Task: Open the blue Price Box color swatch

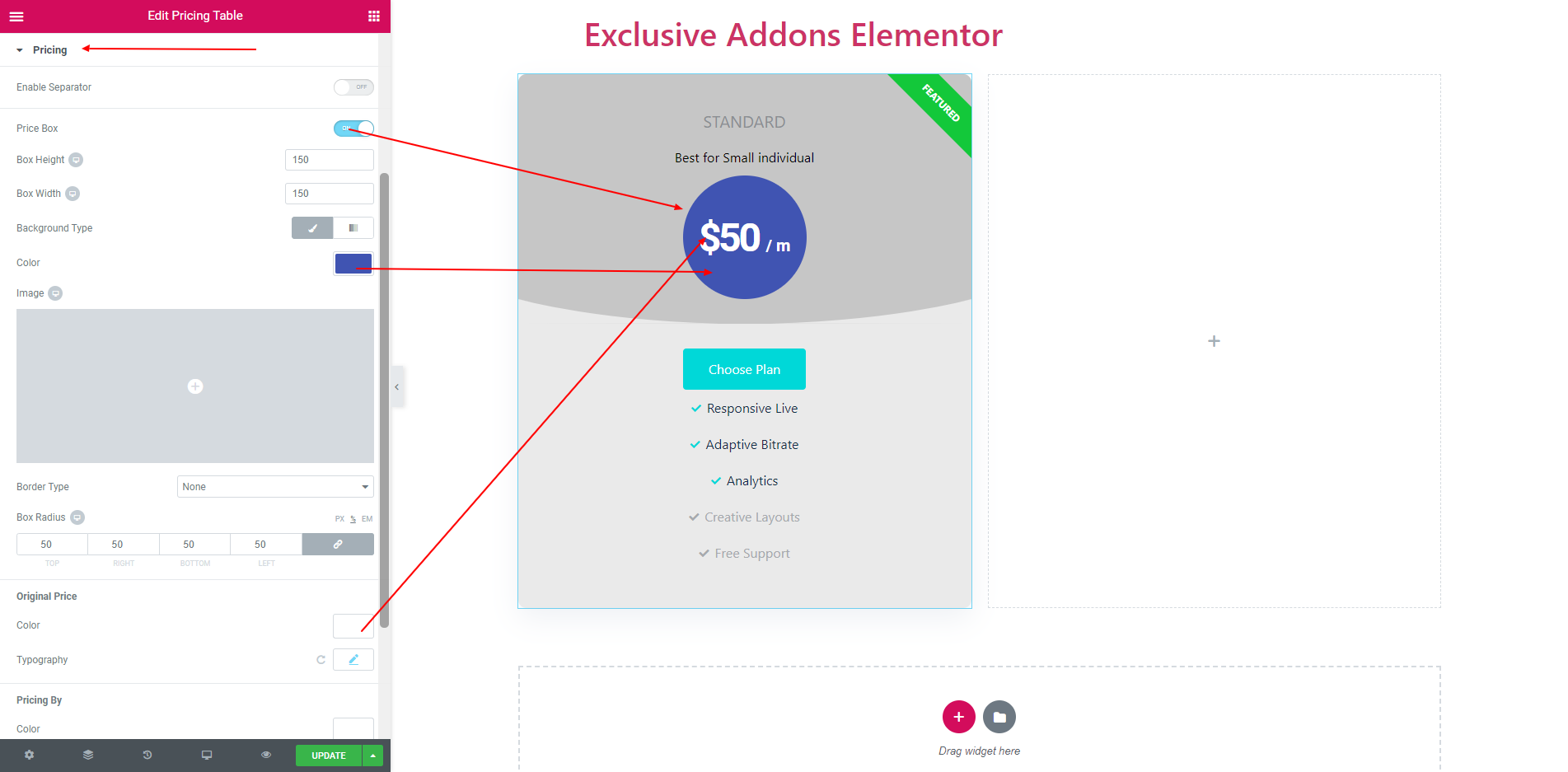Action: (x=353, y=264)
